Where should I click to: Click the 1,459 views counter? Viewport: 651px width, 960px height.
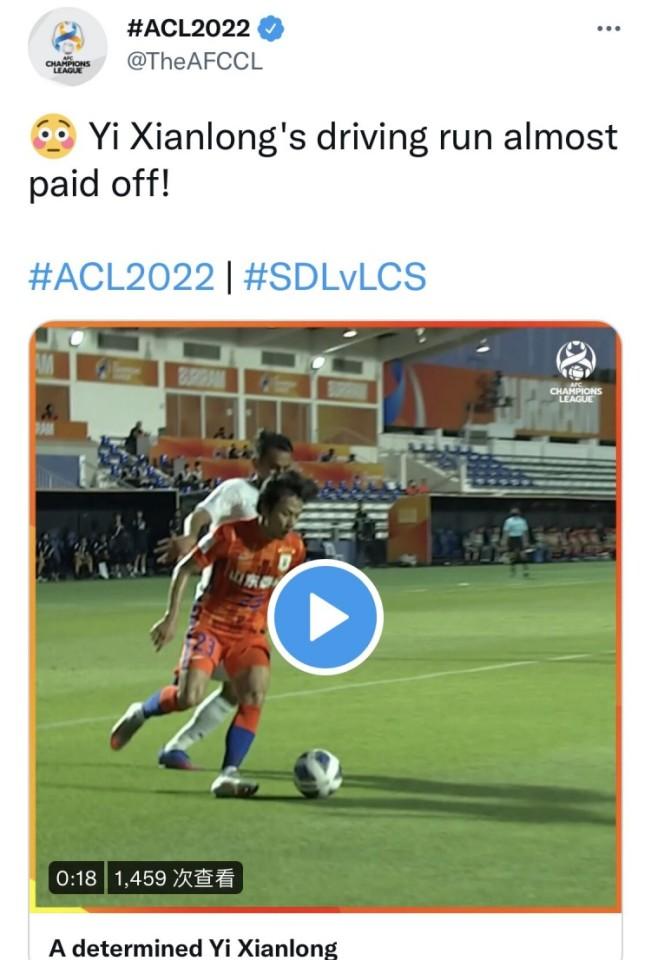[175, 878]
